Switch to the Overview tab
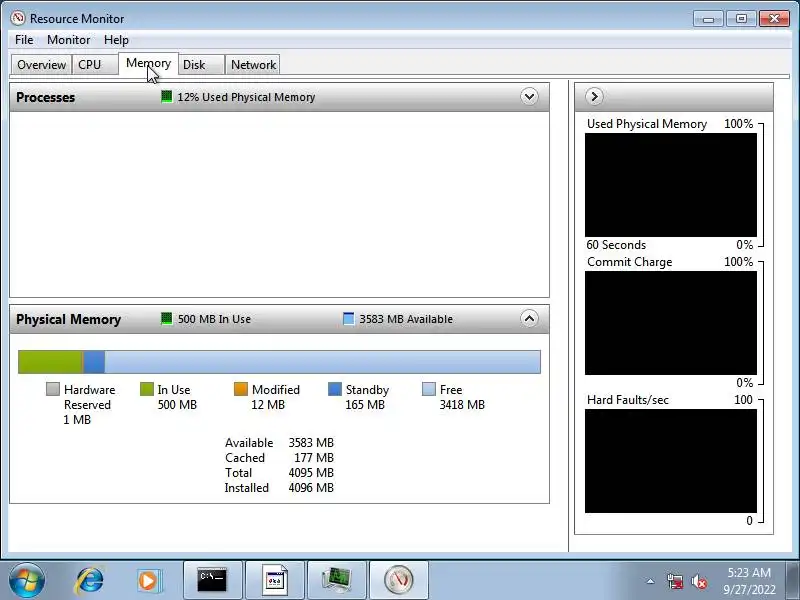 [x=41, y=65]
